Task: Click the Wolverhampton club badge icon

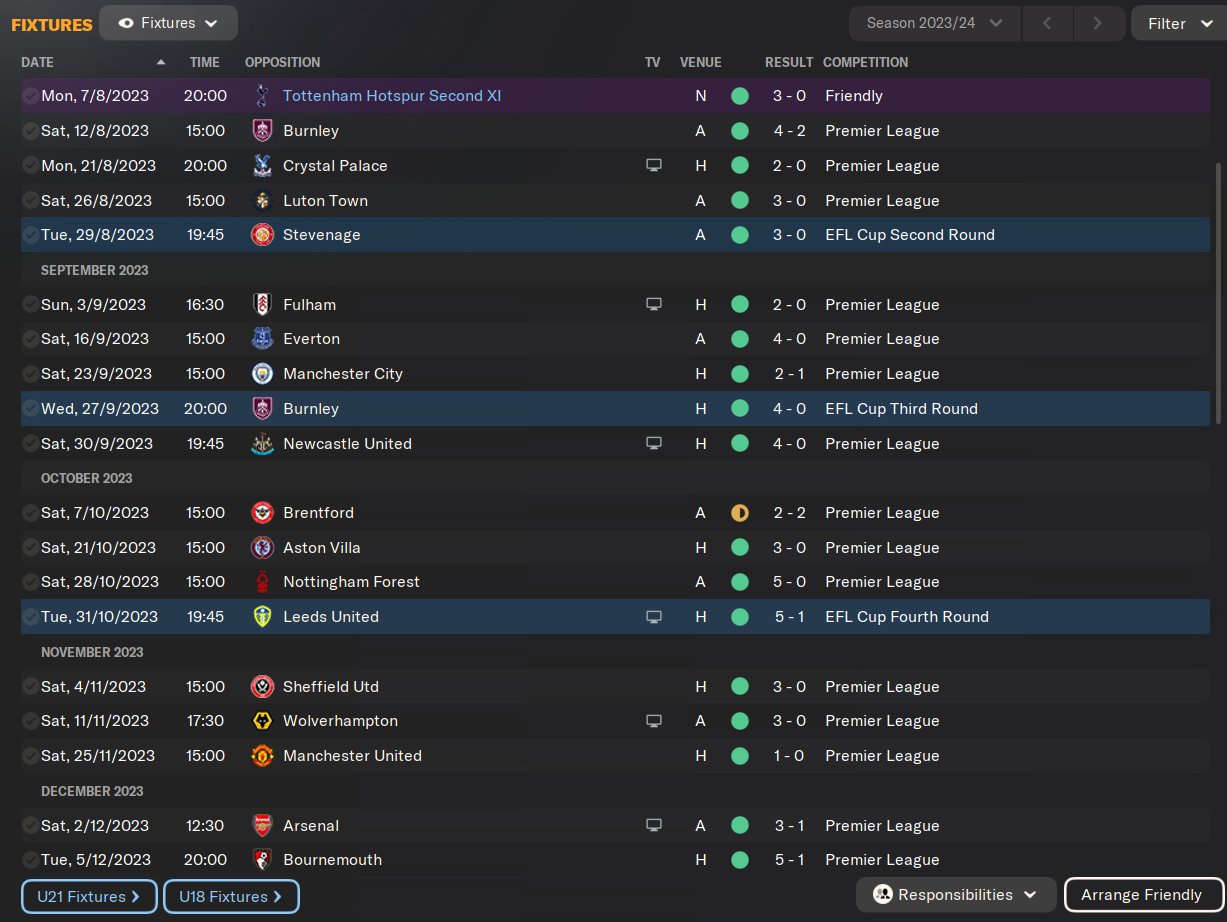Action: (262, 721)
